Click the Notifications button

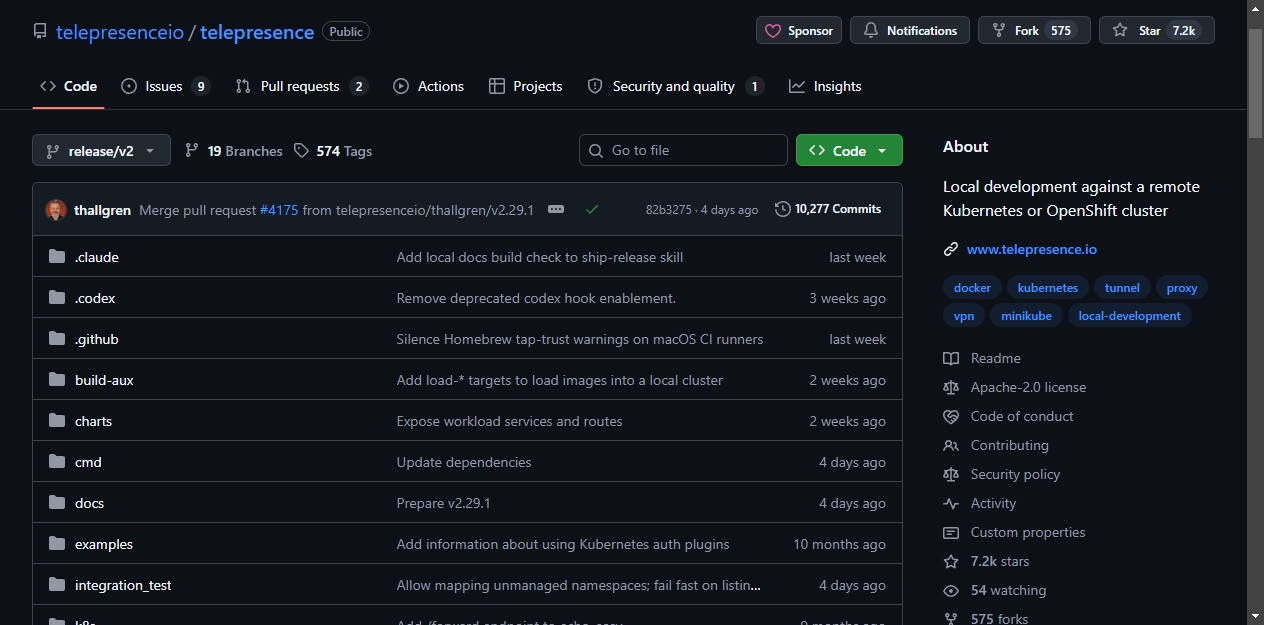pyautogui.click(x=910, y=31)
